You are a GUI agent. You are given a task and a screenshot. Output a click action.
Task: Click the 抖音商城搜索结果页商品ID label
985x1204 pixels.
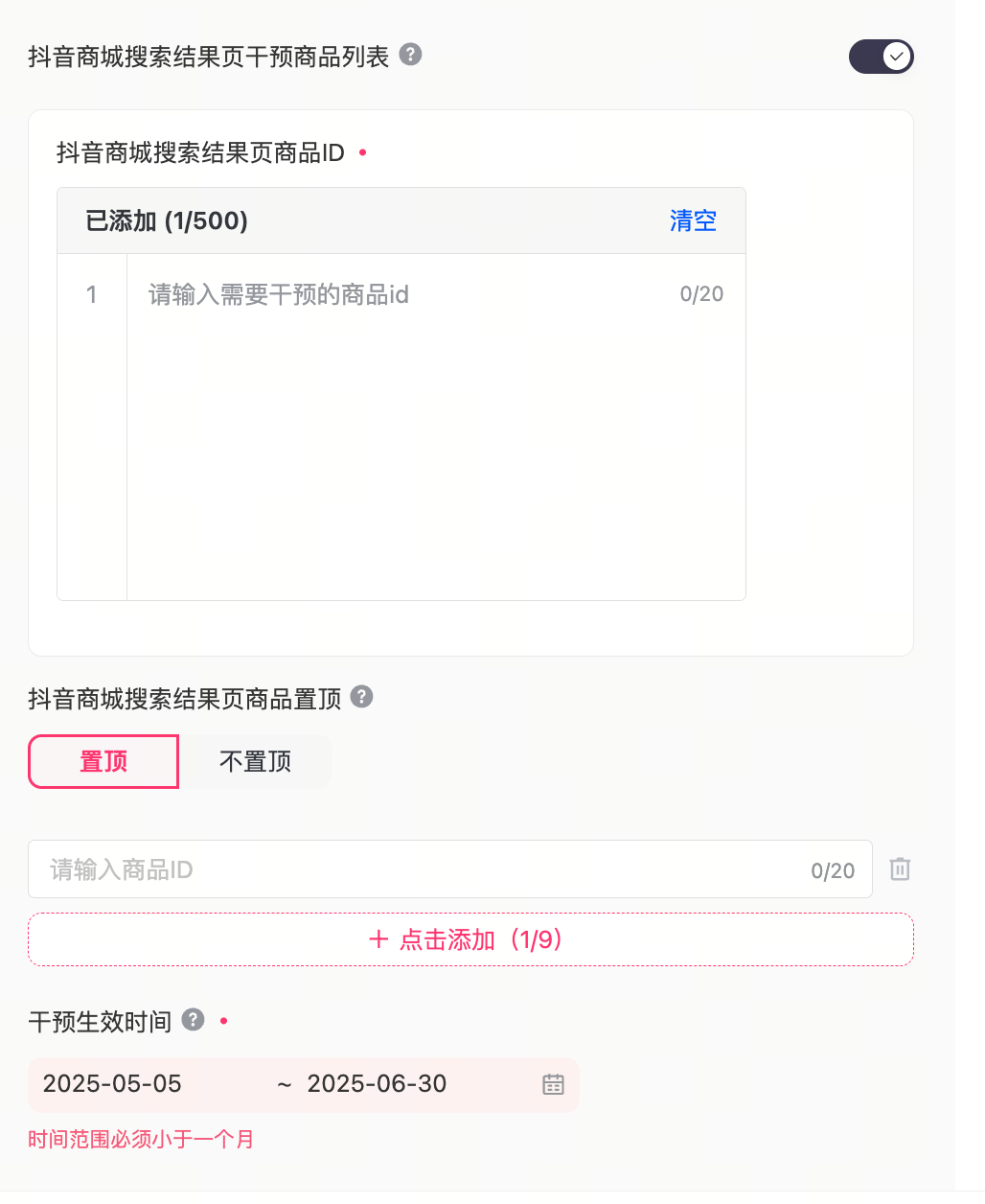(200, 153)
